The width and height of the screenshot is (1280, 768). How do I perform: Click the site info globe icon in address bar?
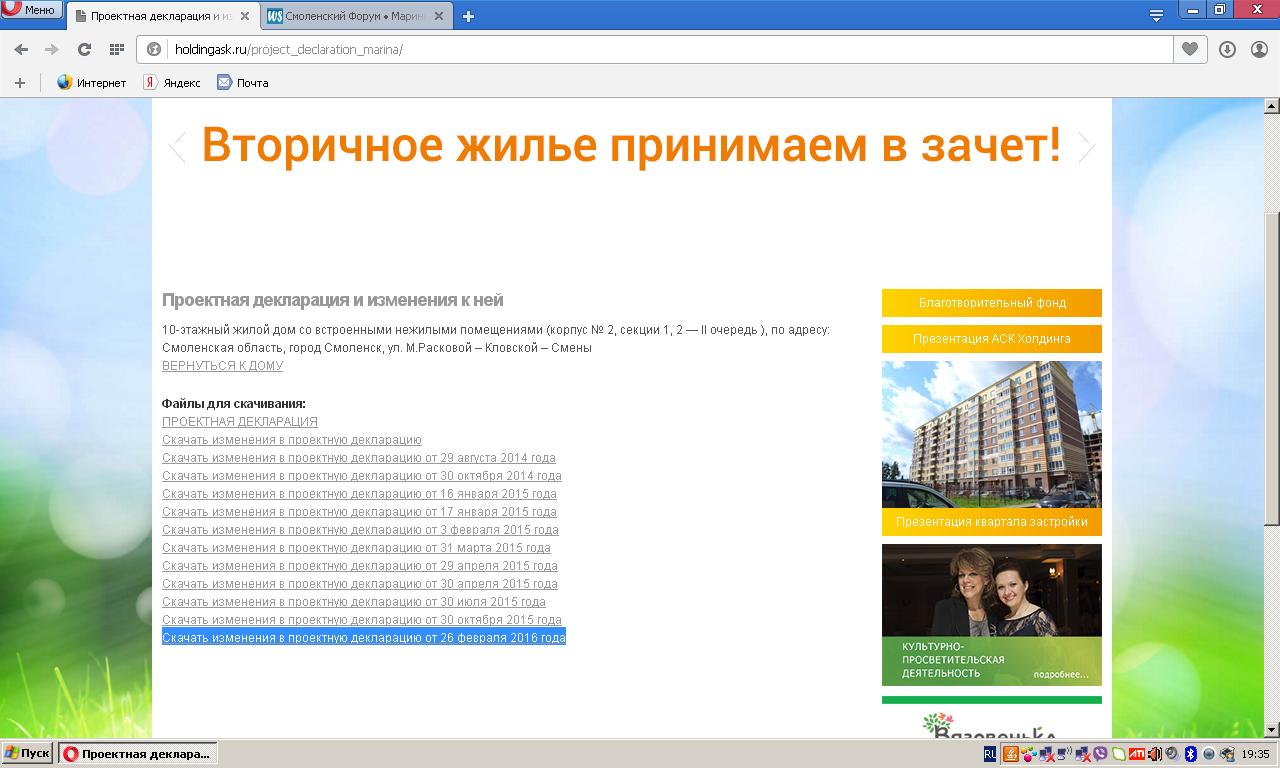[x=154, y=49]
